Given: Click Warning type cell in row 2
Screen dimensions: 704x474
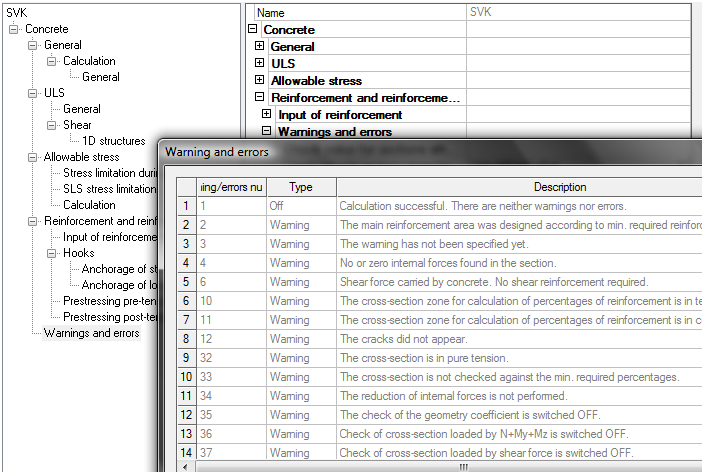Looking at the screenshot, I should pos(301,225).
